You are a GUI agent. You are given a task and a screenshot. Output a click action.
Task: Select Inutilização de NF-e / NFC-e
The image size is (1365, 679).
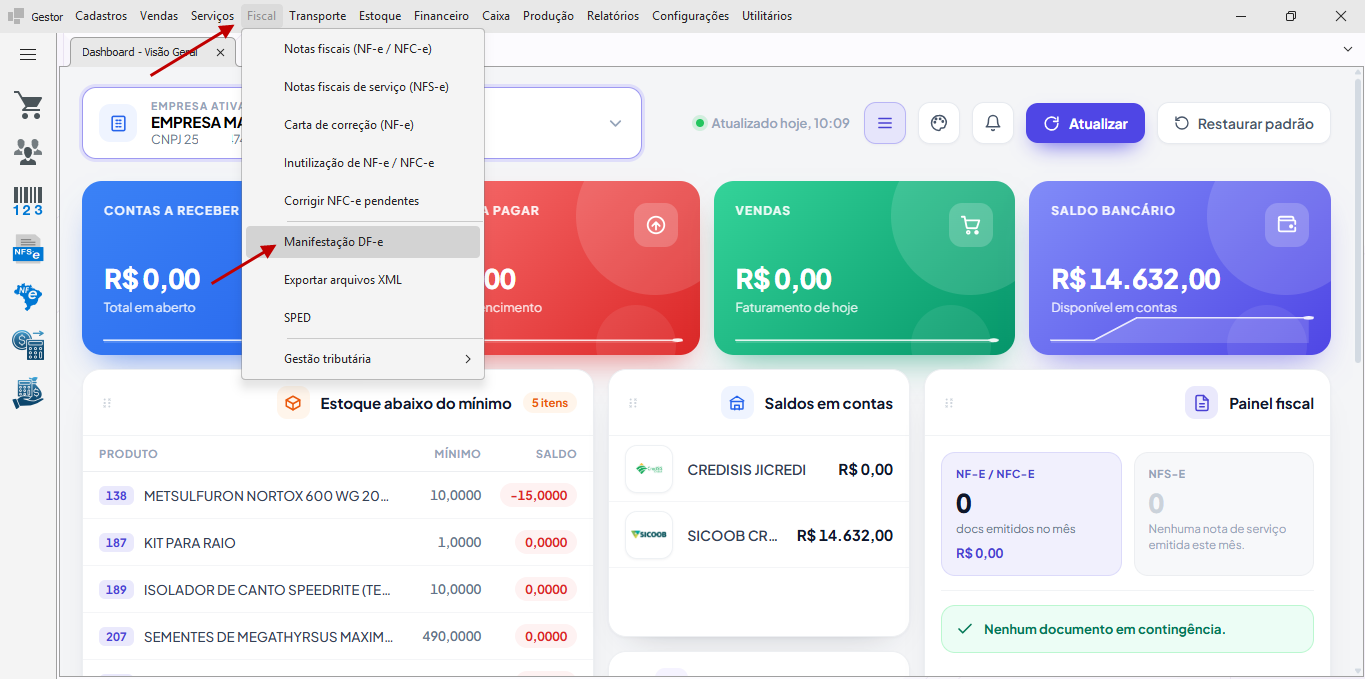coord(363,163)
